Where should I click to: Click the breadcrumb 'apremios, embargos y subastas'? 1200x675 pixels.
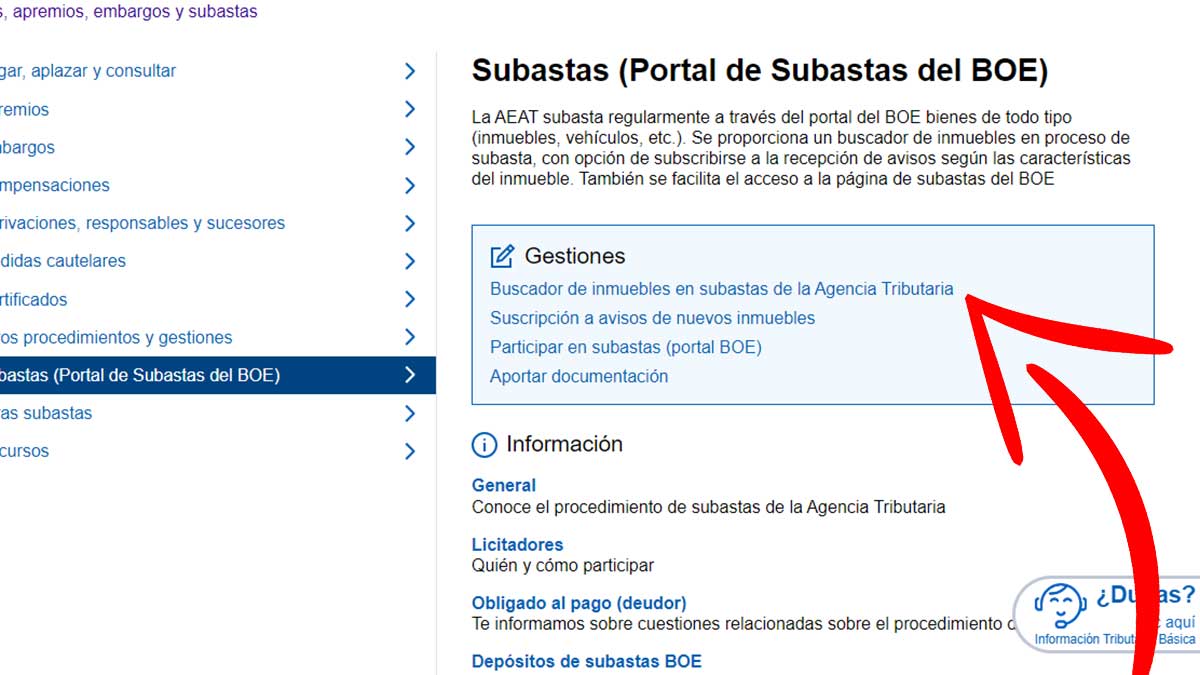tap(130, 11)
